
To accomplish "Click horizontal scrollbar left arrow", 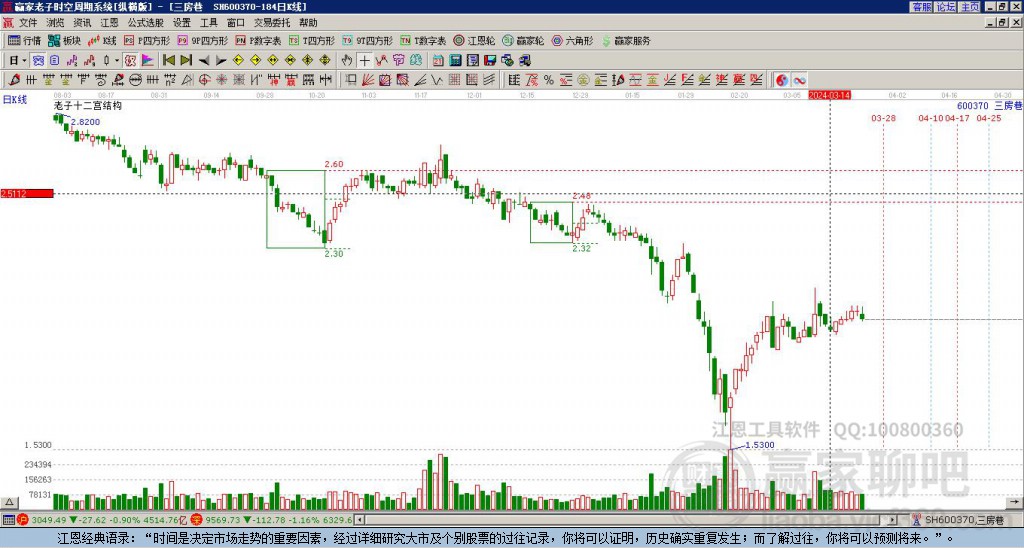I will click(x=359, y=520).
